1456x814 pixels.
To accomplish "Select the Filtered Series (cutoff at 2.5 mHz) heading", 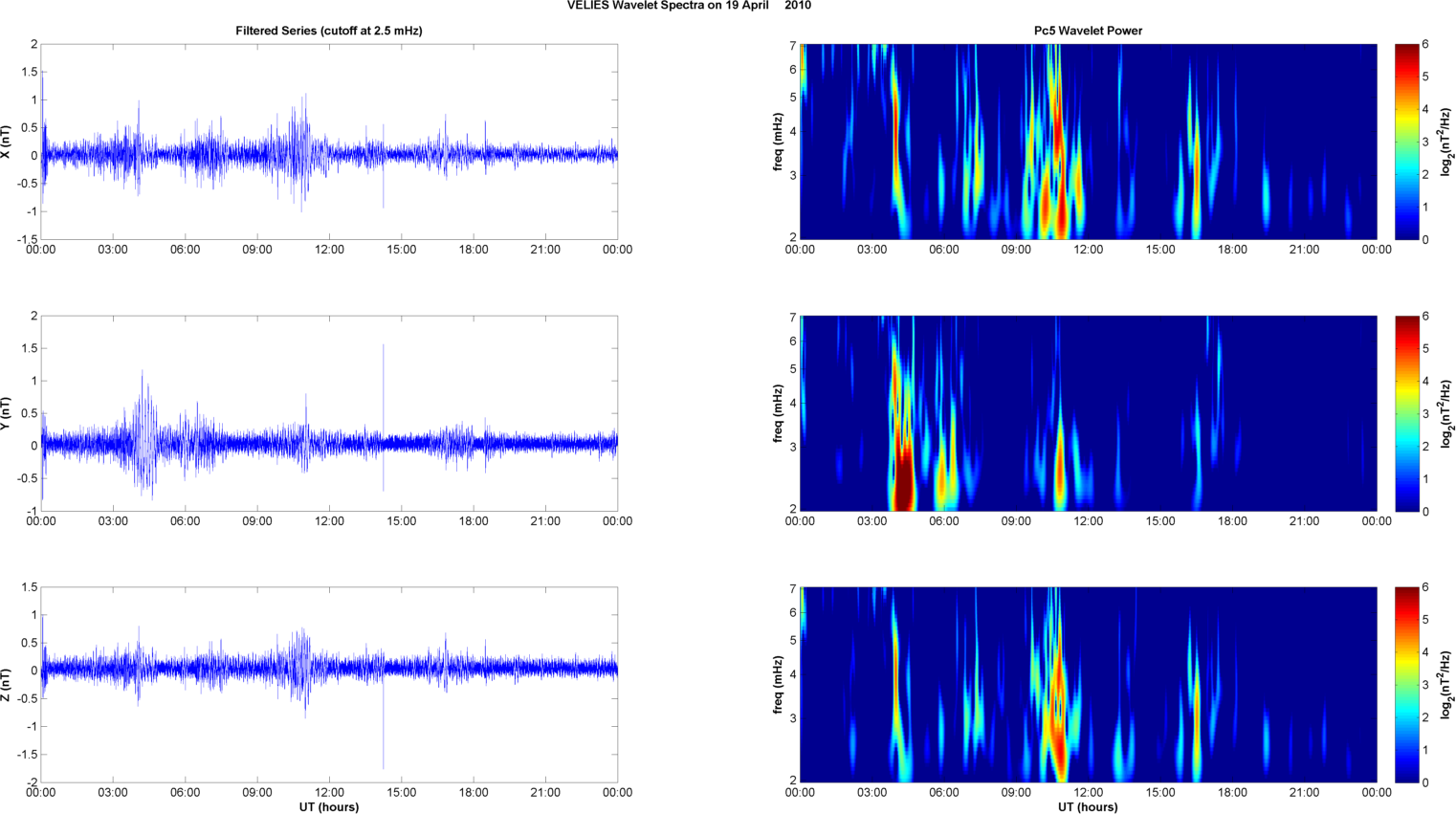I will (329, 31).
